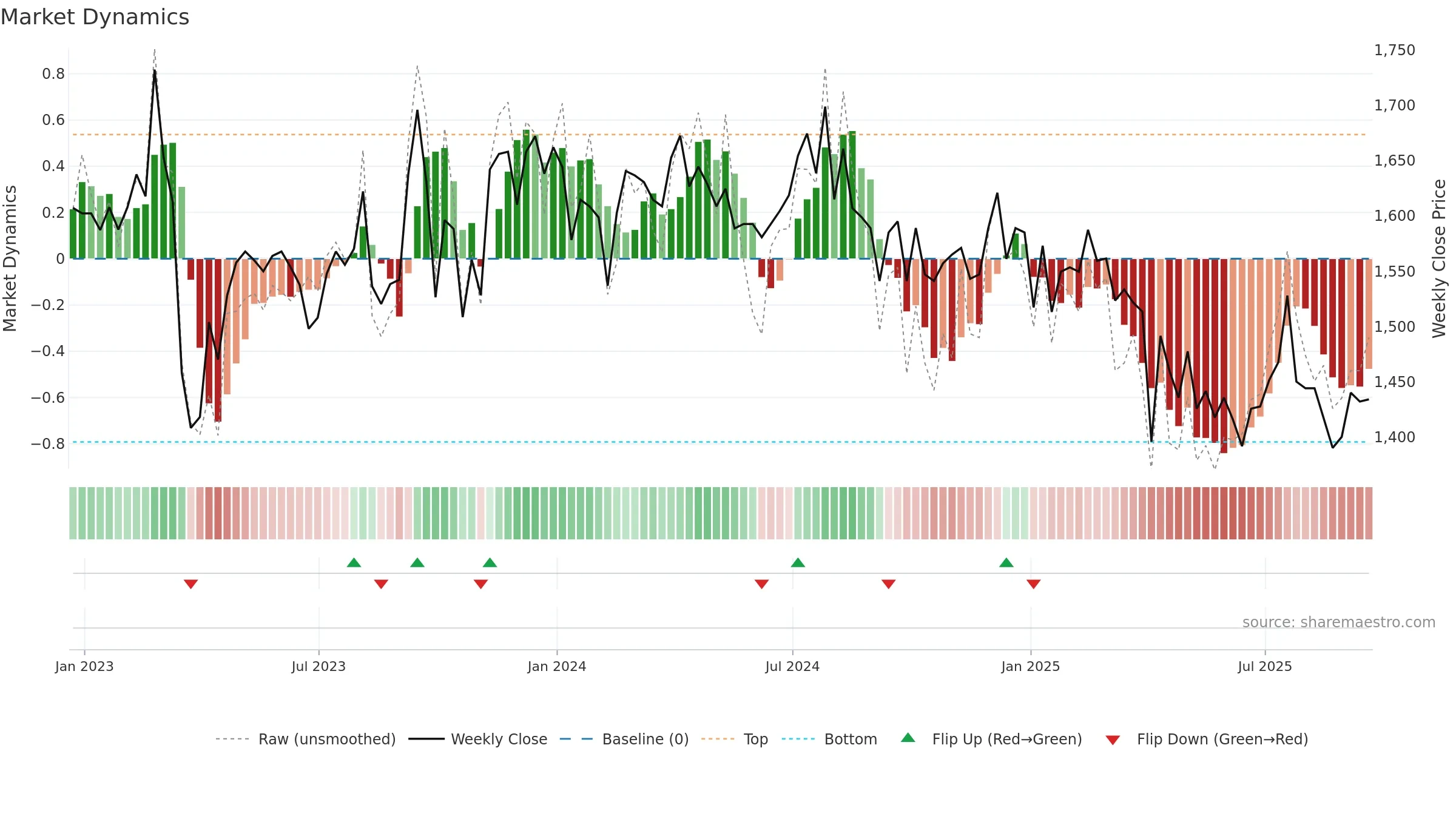Viewport: 1456px width, 819px height.
Task: Click the Jan 2023 date label
Action: pos(84,666)
